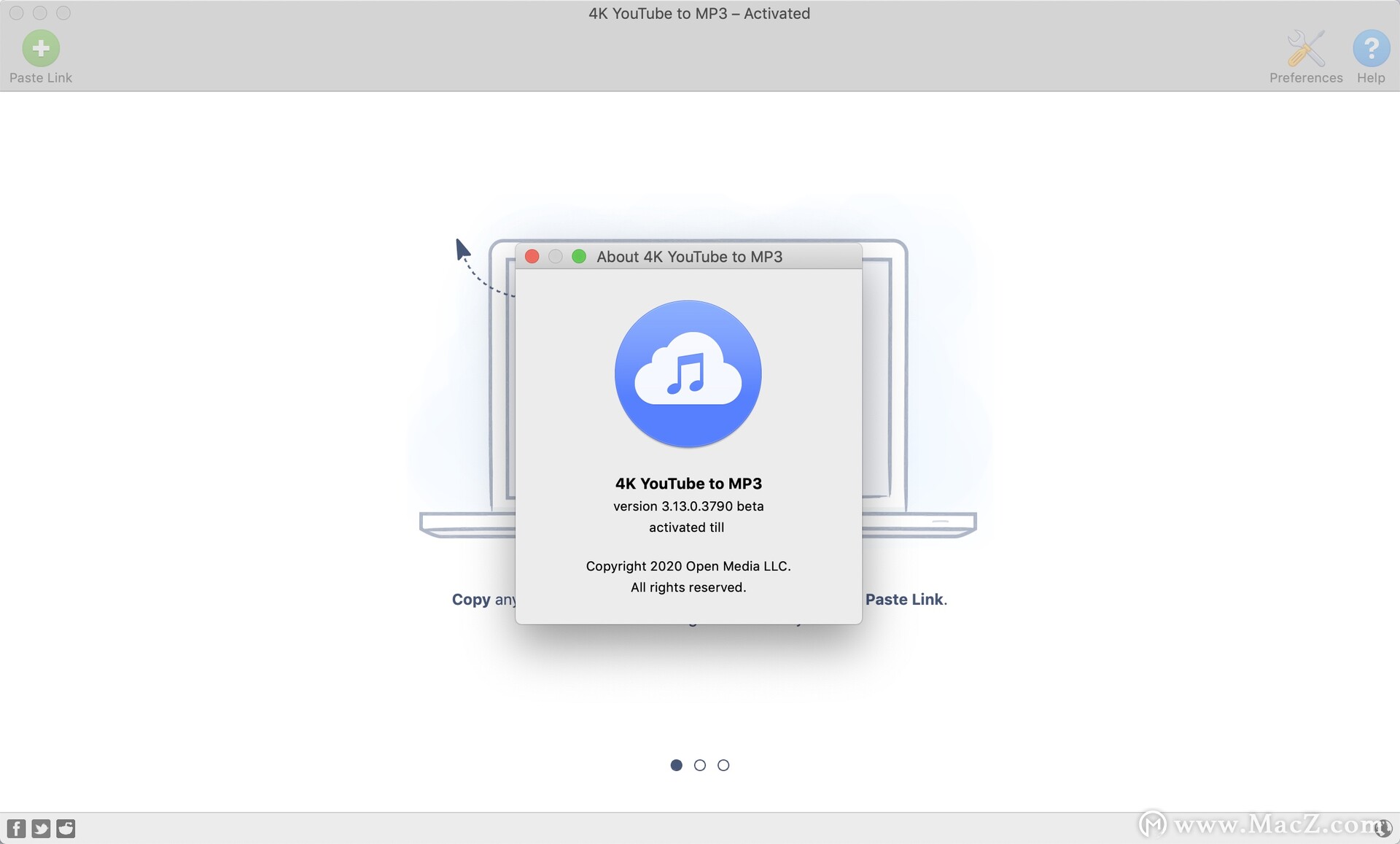Zoom the About dialog with green button

tap(579, 257)
